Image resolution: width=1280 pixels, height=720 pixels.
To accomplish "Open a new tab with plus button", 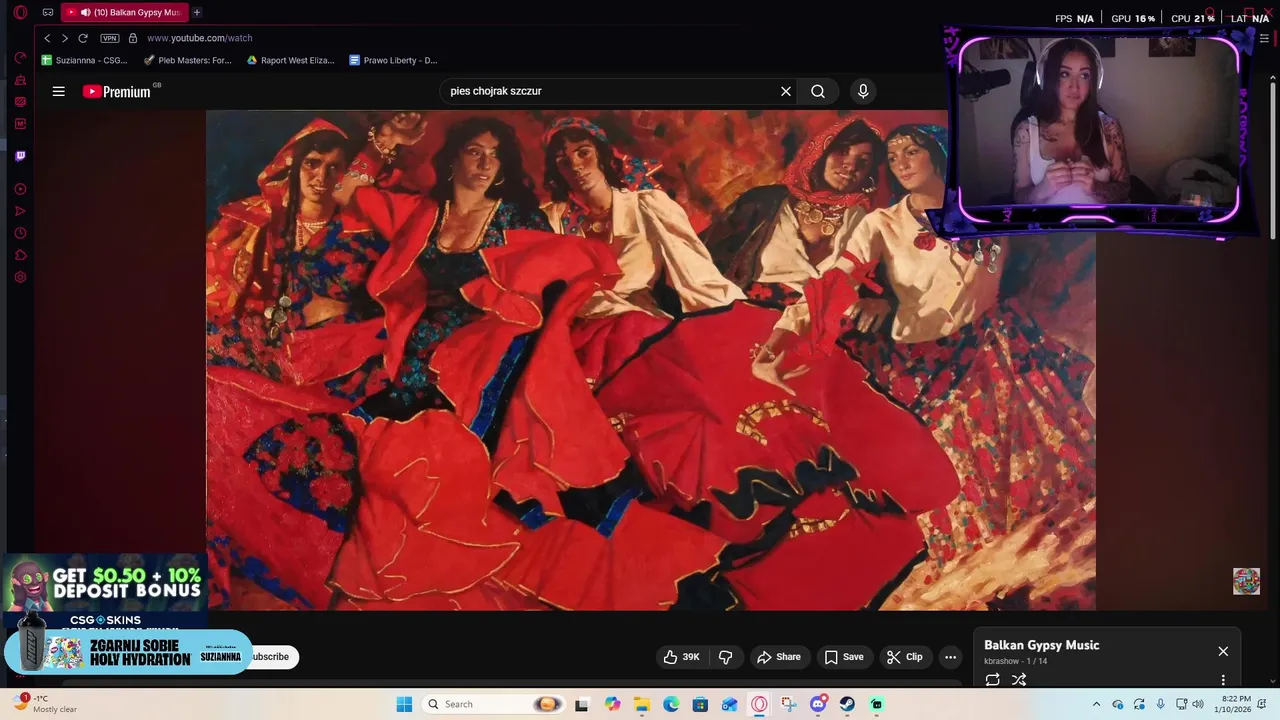I will (197, 13).
